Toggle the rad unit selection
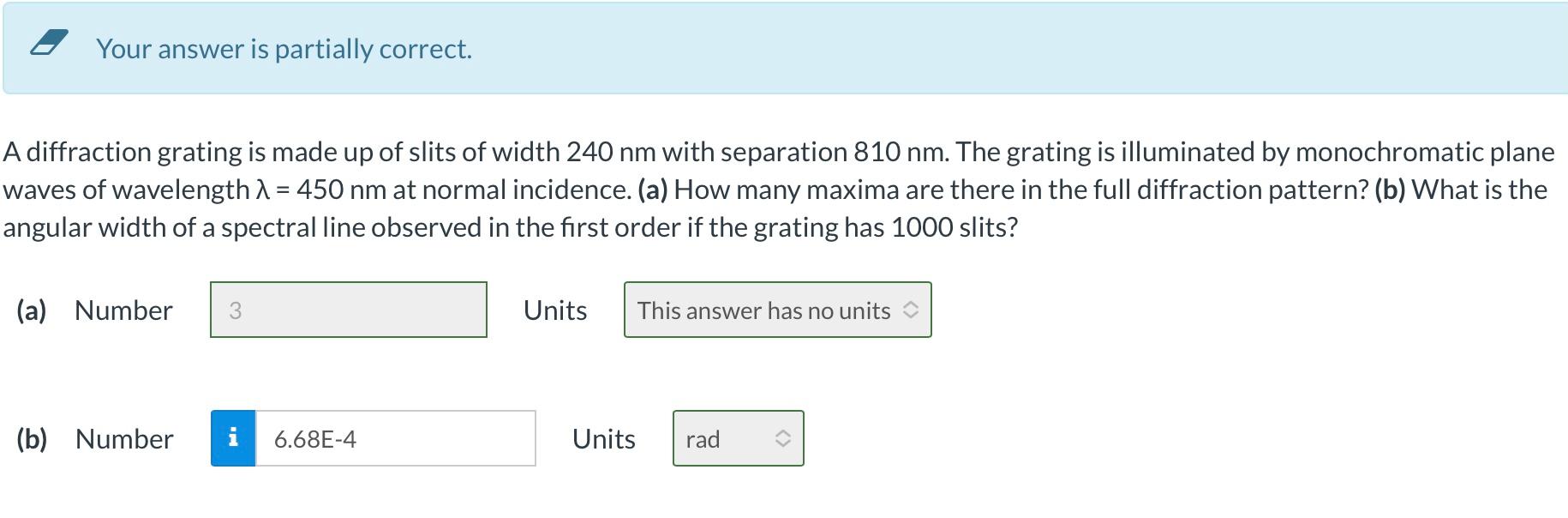This screenshot has width=1568, height=518. (x=738, y=438)
